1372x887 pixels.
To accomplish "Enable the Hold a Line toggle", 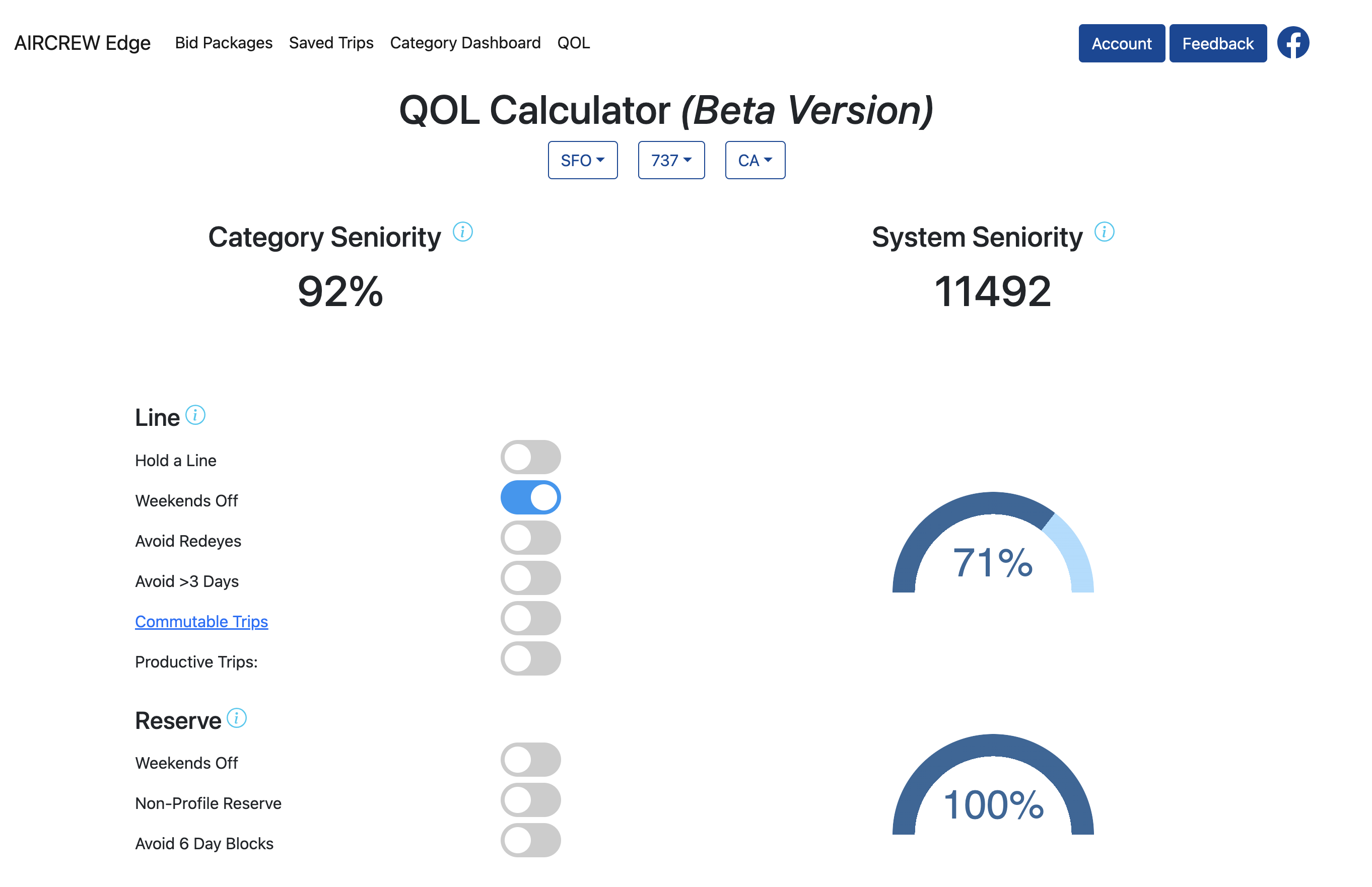I will pos(530,457).
